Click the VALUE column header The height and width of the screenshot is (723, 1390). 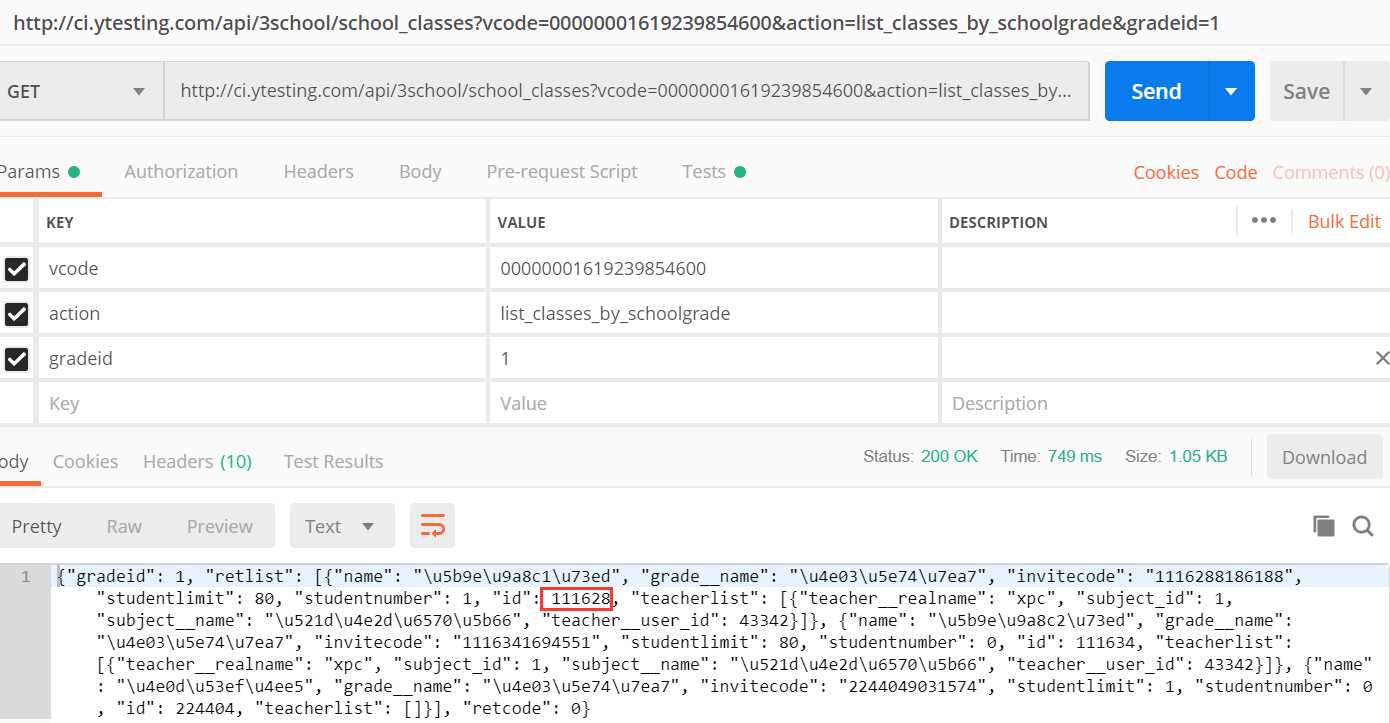pos(521,222)
